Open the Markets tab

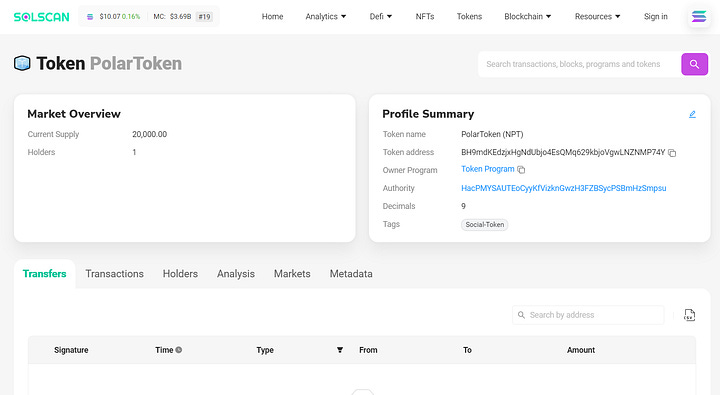click(292, 274)
